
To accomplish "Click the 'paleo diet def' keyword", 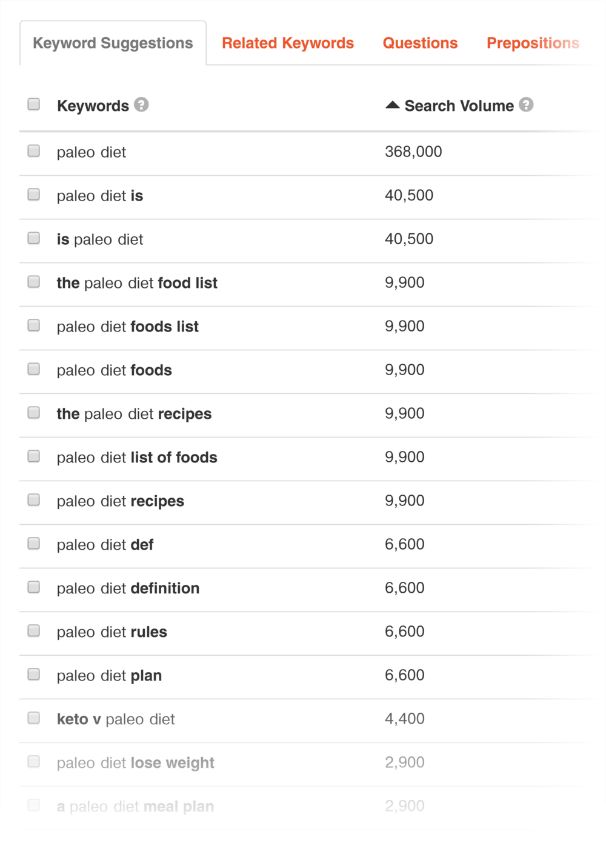I will 105,545.
